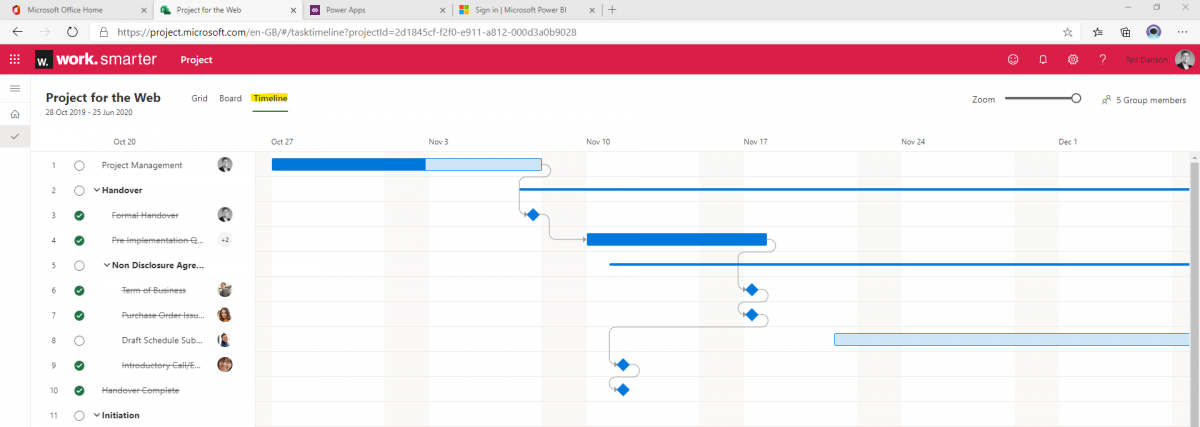Click assignee avatar for Introductory Call
1200x427 pixels.
pos(225,365)
